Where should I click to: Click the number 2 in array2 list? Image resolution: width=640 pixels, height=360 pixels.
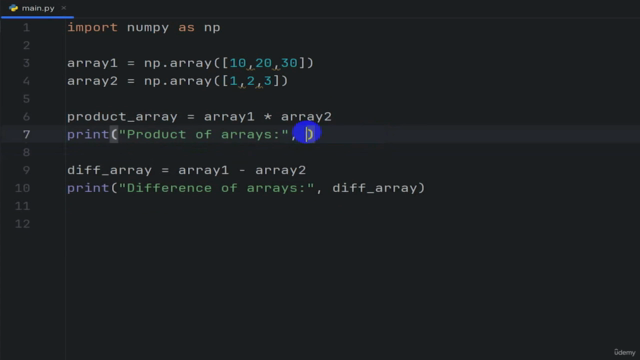[251, 81]
